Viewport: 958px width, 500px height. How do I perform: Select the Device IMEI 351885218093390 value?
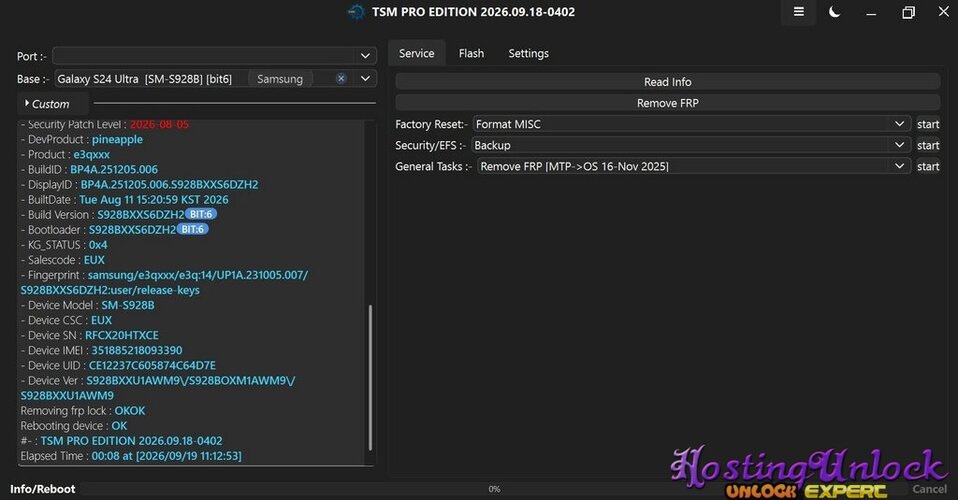(x=137, y=350)
